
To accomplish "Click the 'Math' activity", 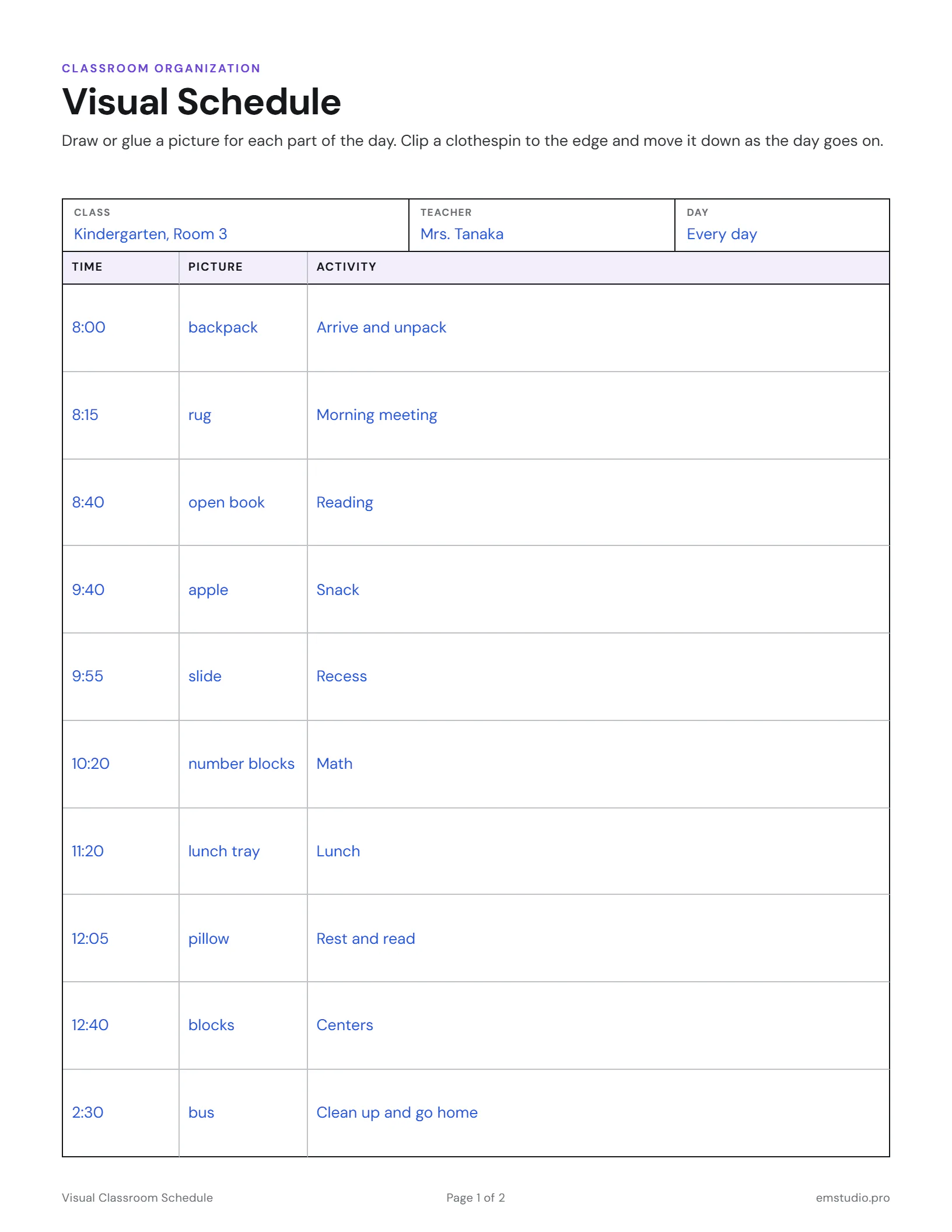I will [x=598, y=764].
